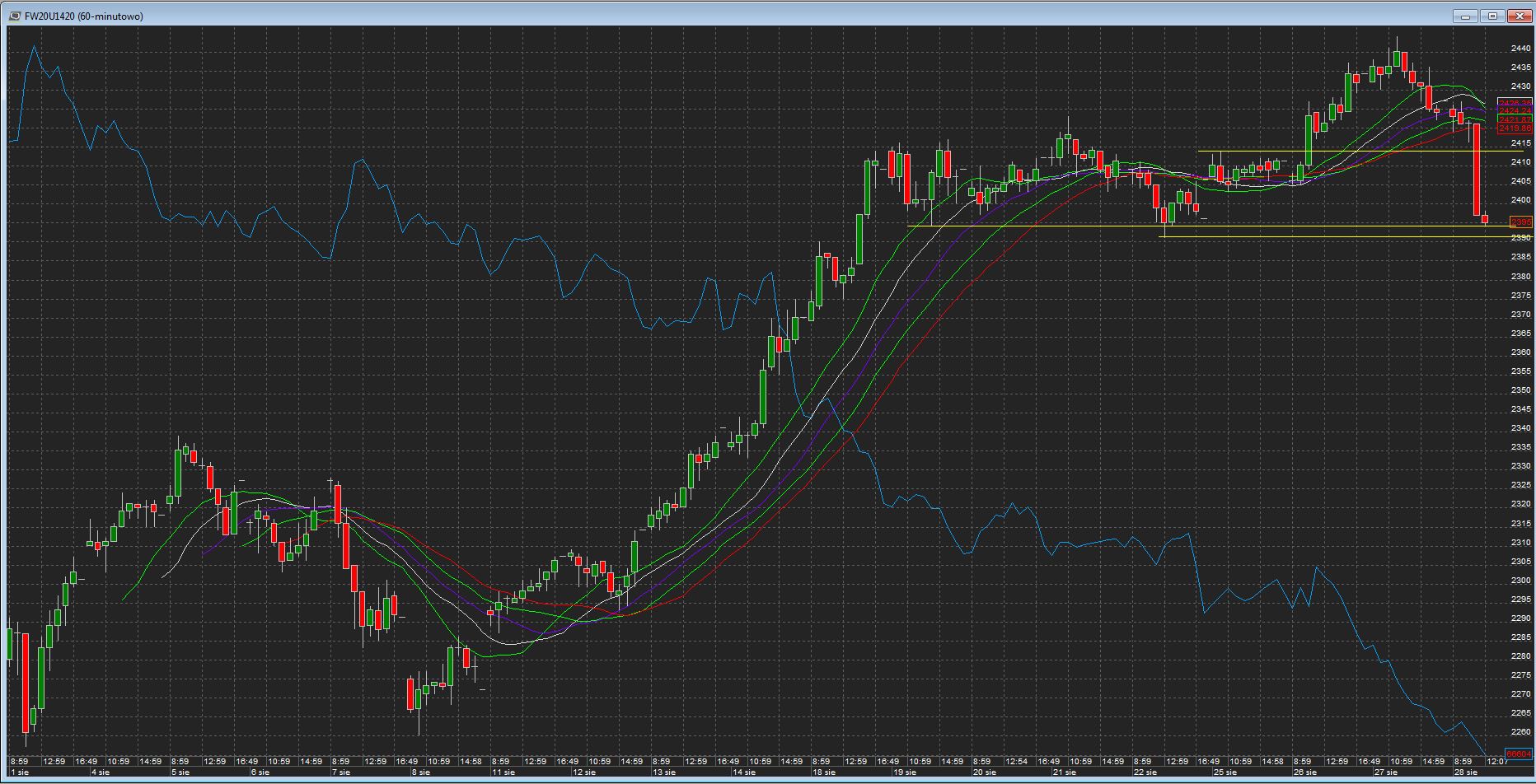Select the red 2419.86 moving average label
Viewport: 1536px width, 784px height.
tap(1515, 128)
